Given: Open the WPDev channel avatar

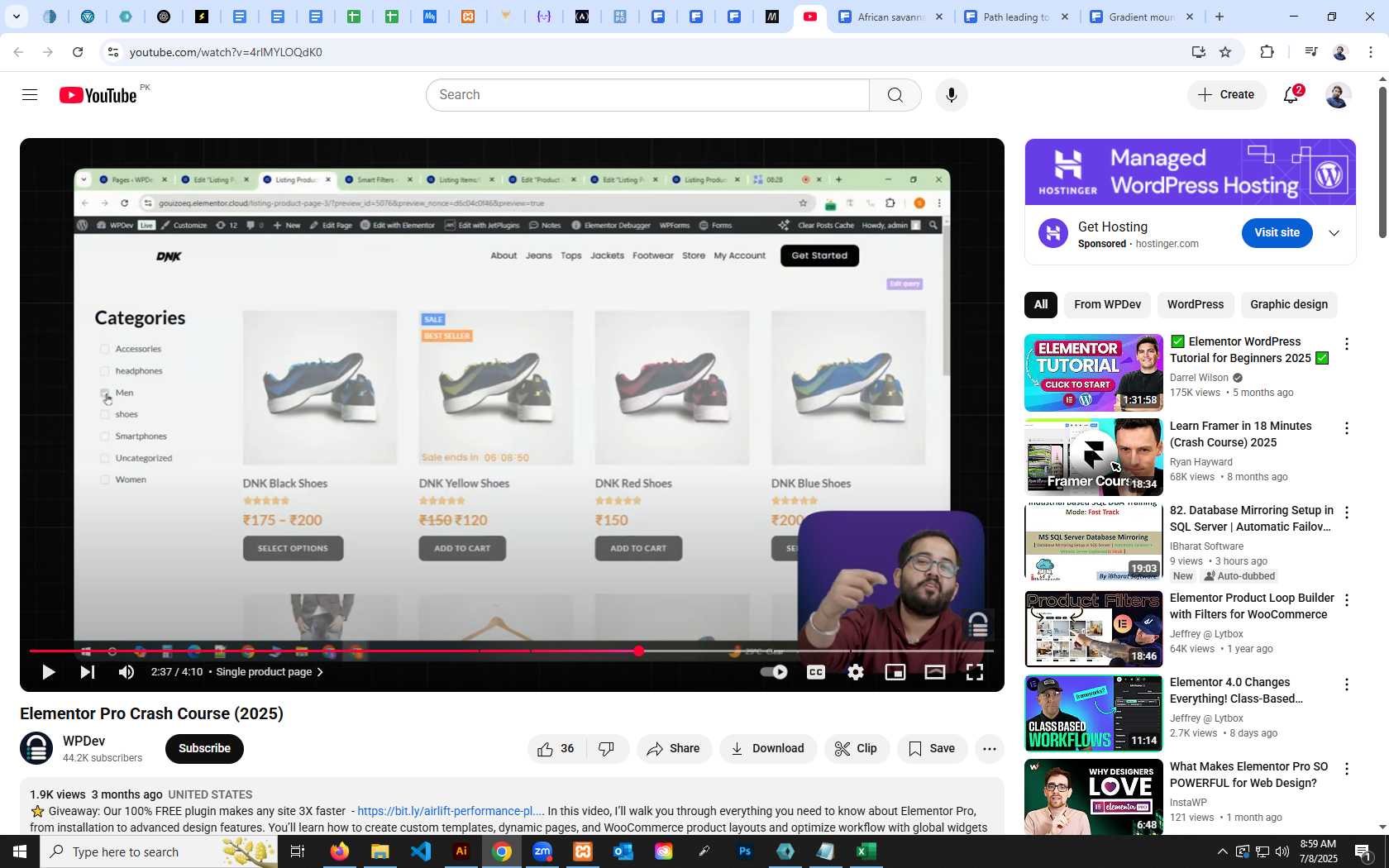Looking at the screenshot, I should point(36,749).
